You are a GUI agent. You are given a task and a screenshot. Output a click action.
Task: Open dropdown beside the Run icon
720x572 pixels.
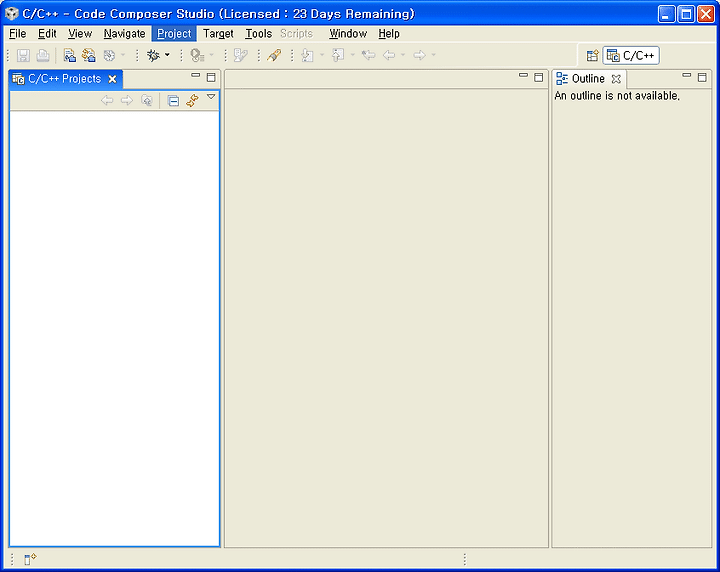211,55
